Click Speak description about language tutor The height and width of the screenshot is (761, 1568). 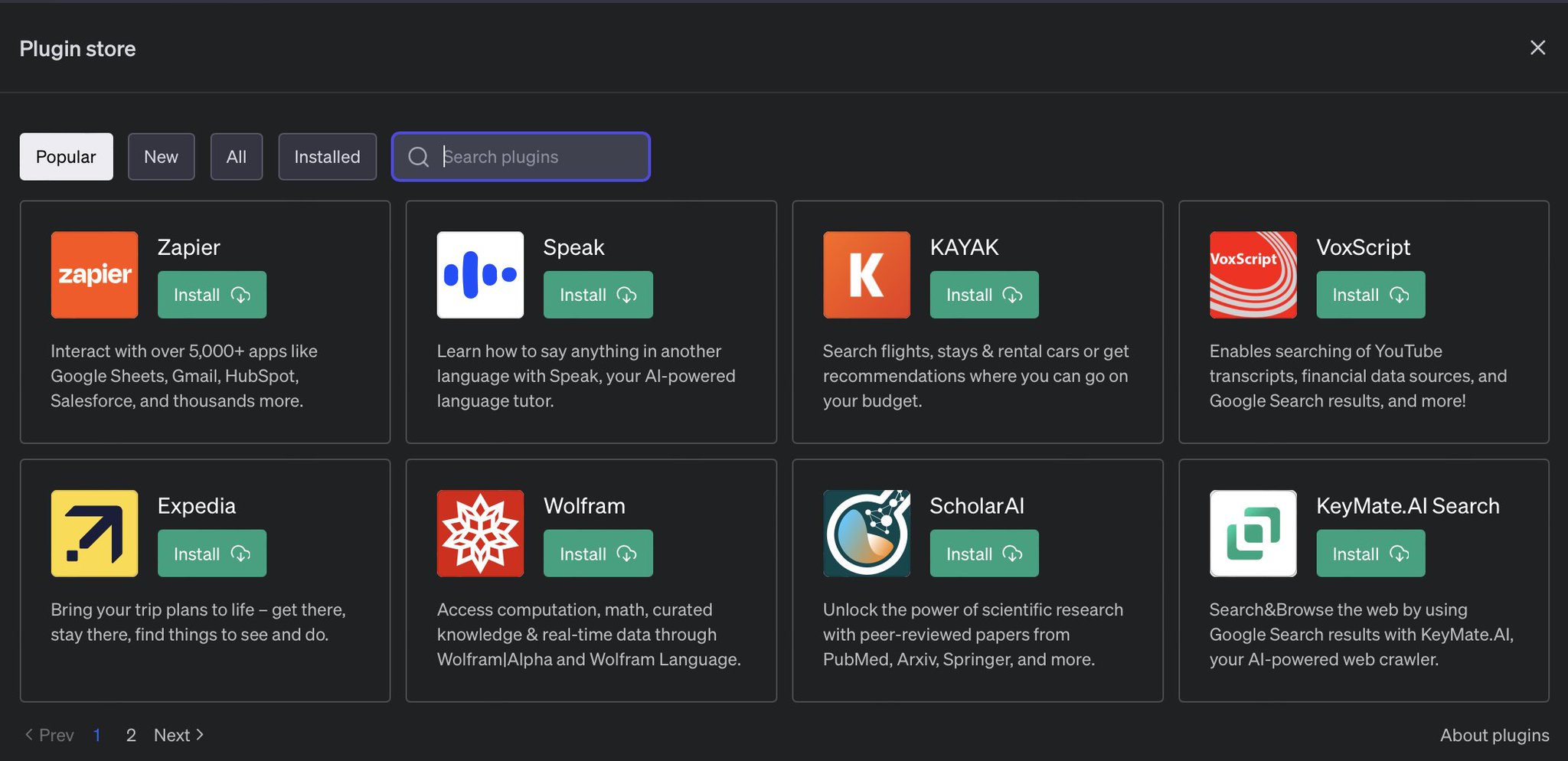[586, 376]
